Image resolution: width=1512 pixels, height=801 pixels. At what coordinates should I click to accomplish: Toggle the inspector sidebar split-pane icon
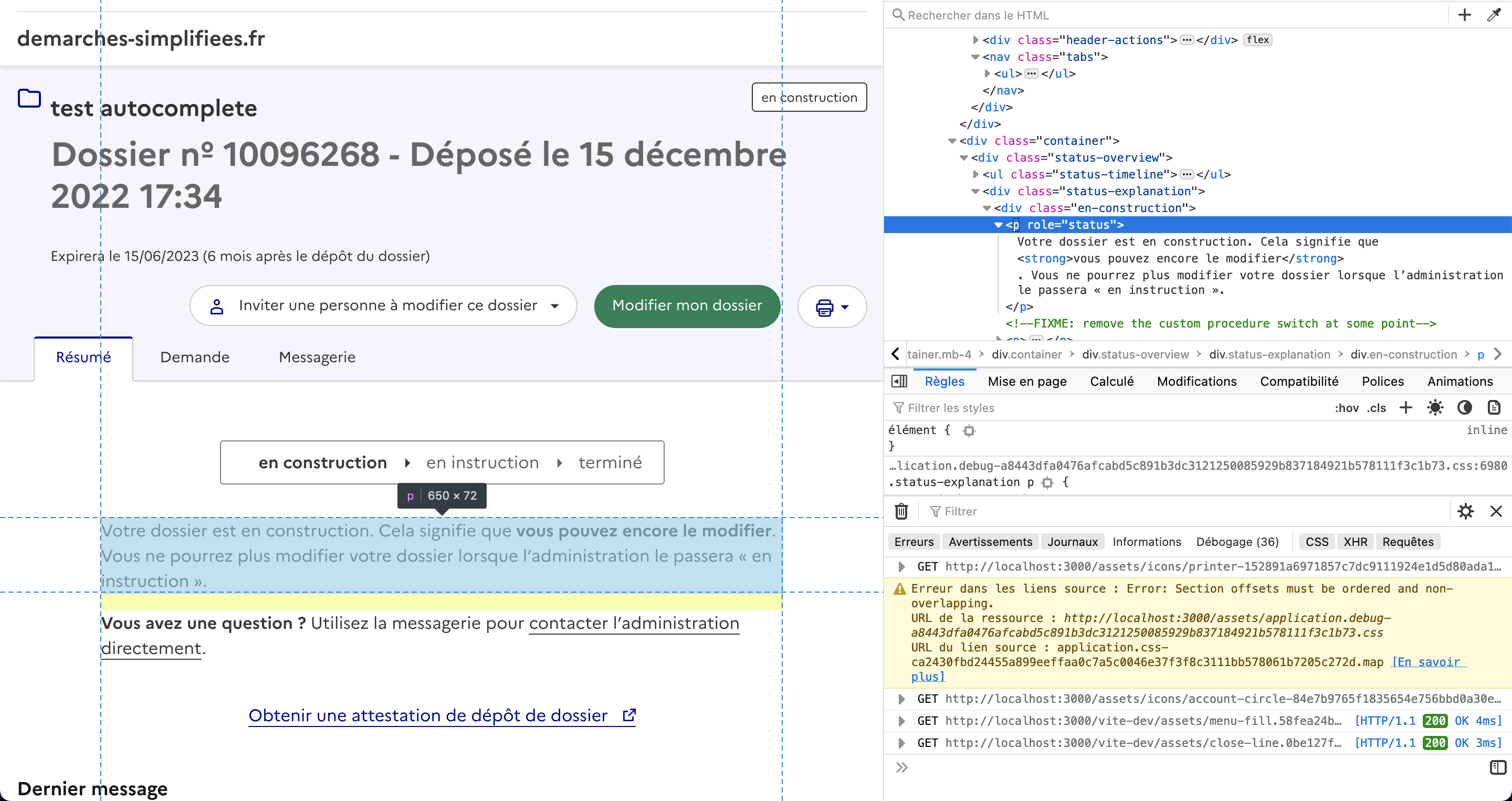click(899, 382)
